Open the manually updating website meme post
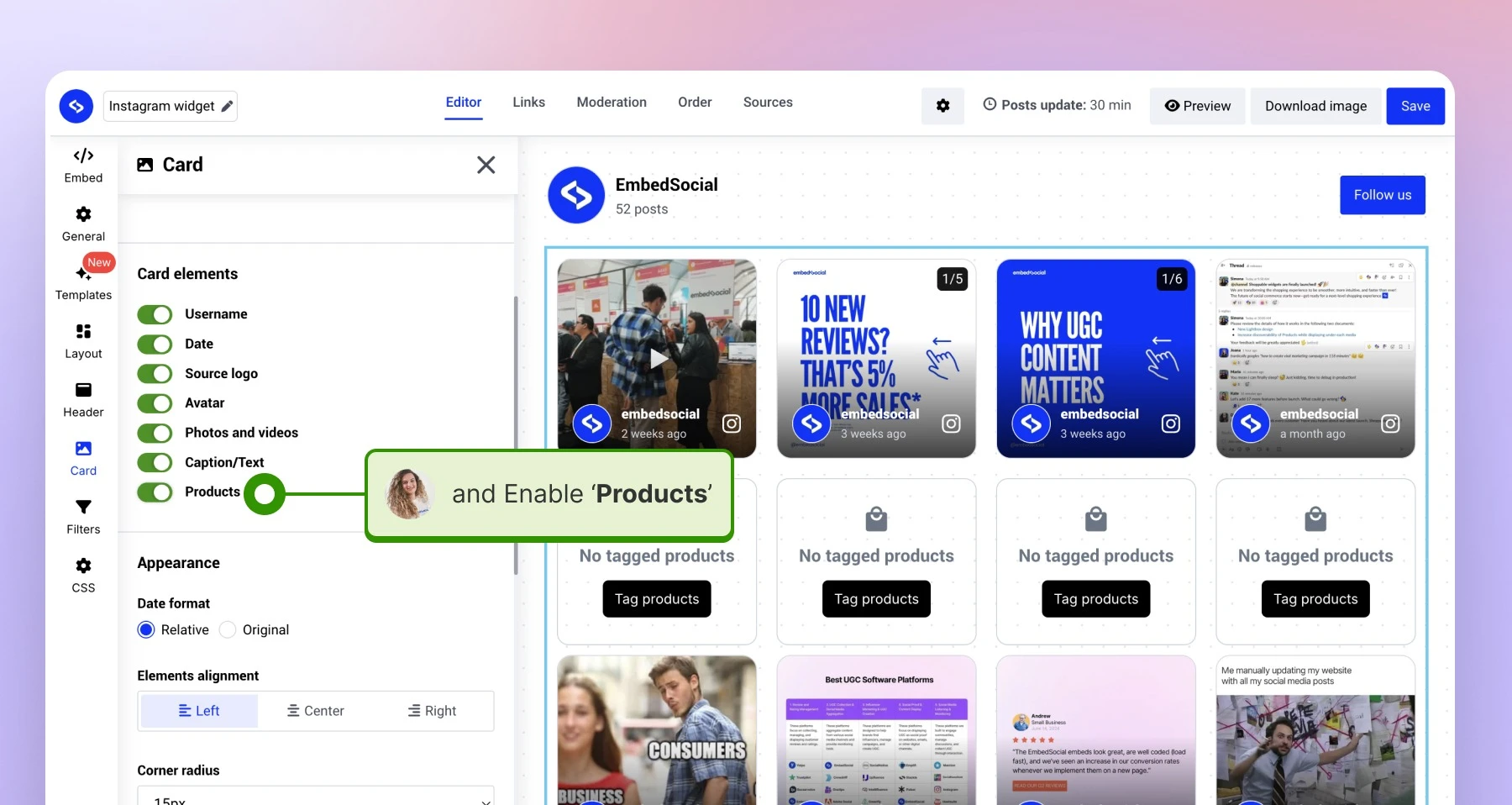Screen dimensions: 1512x805 click(x=1315, y=730)
